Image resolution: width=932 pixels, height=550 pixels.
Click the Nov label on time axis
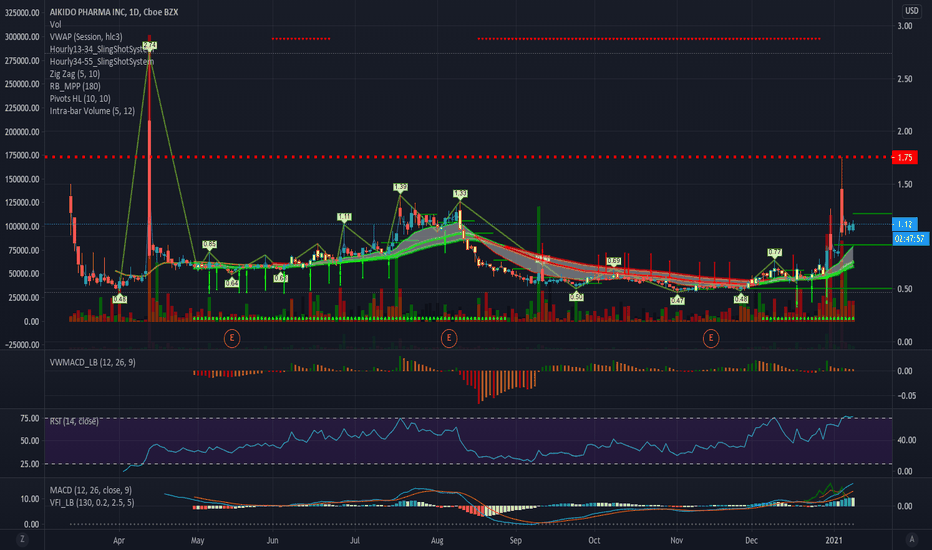[x=676, y=540]
